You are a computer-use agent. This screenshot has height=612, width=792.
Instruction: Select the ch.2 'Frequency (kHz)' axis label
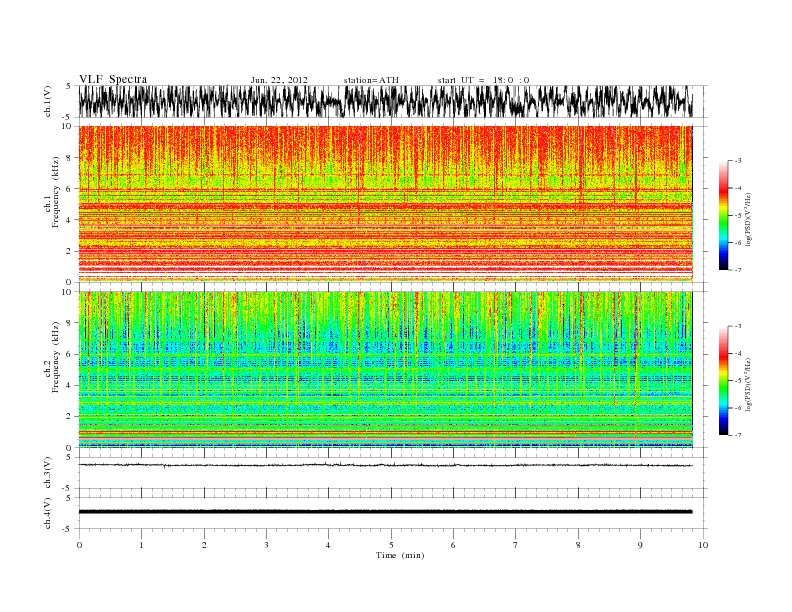(55, 356)
